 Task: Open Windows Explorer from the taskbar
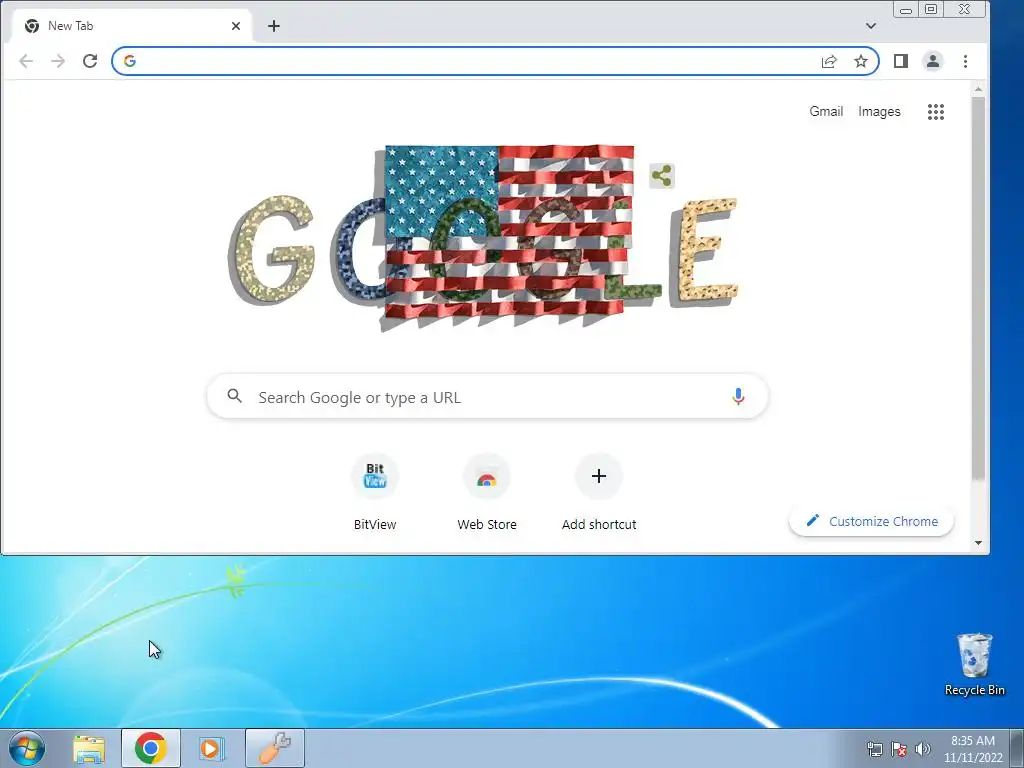pyautogui.click(x=89, y=748)
